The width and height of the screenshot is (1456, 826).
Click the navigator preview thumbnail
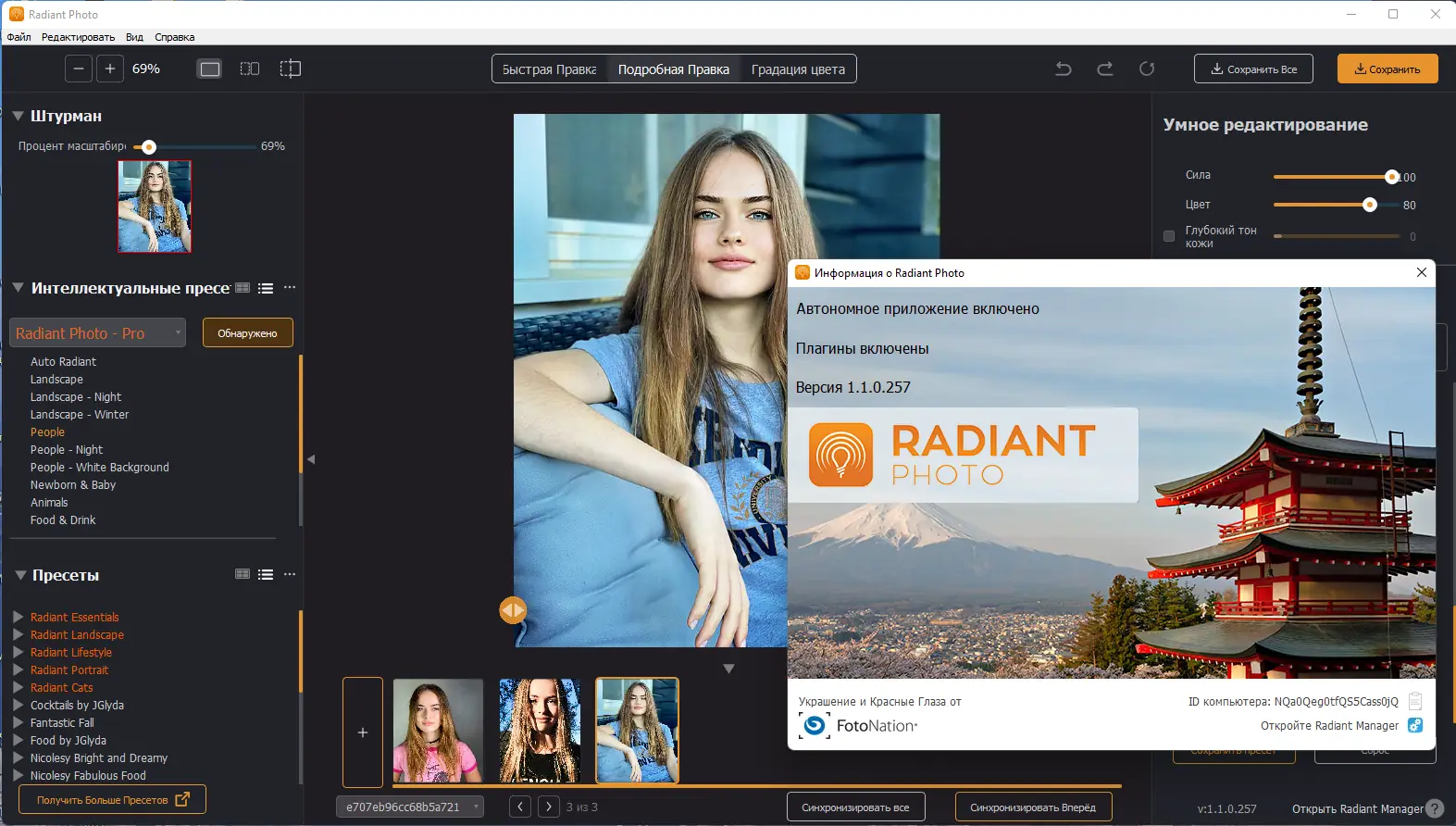(x=155, y=206)
